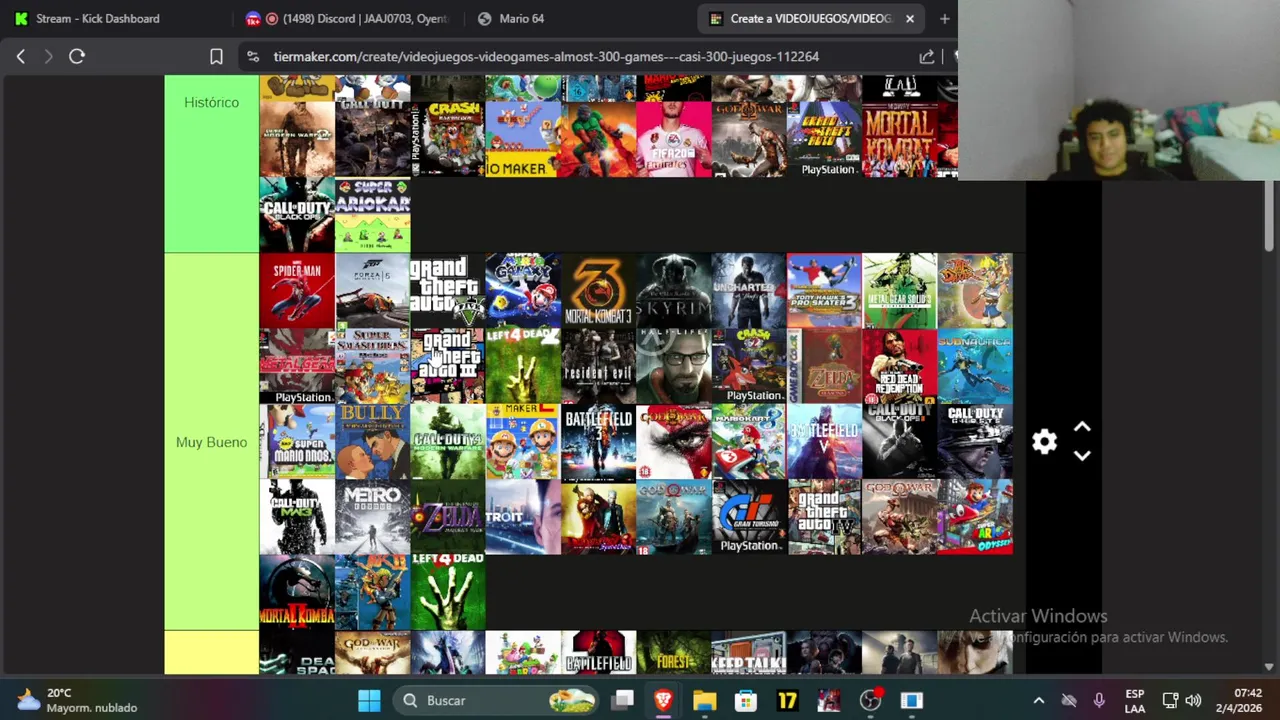Select the FIFA 20 cover in Histórico
This screenshot has width=1280, height=720.
(x=674, y=139)
